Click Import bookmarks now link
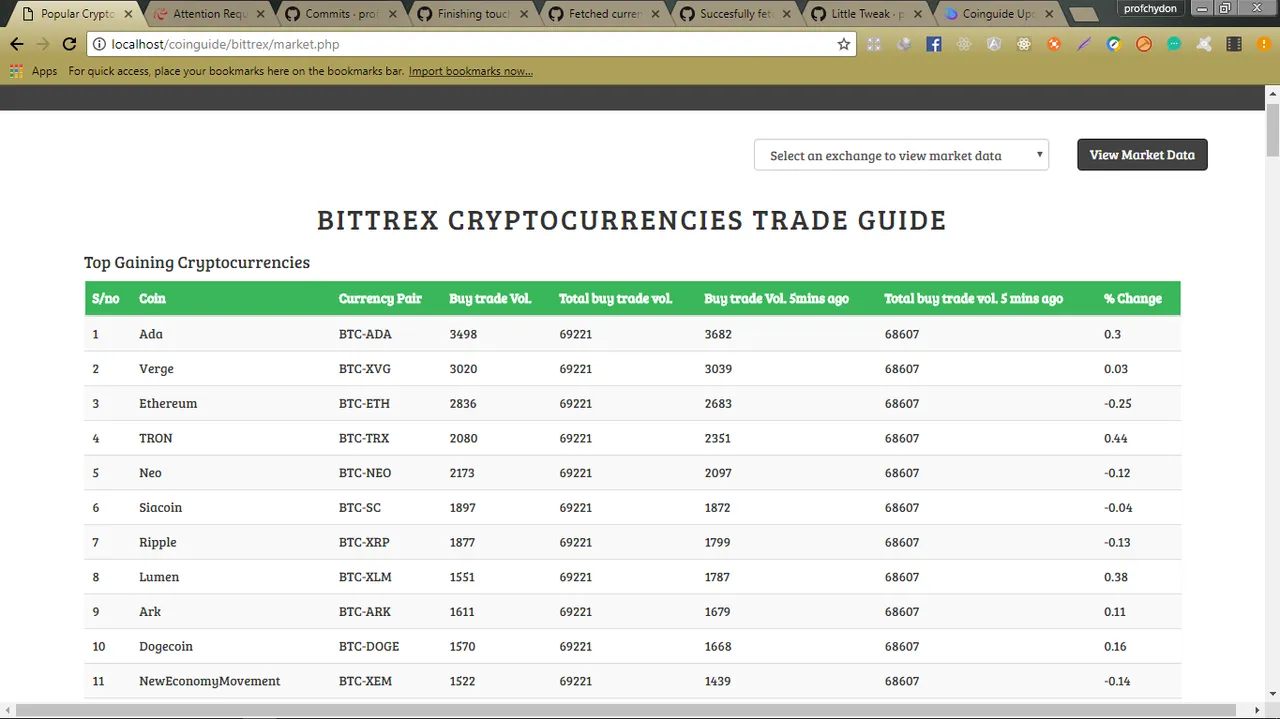This screenshot has width=1280, height=719. 470,71
